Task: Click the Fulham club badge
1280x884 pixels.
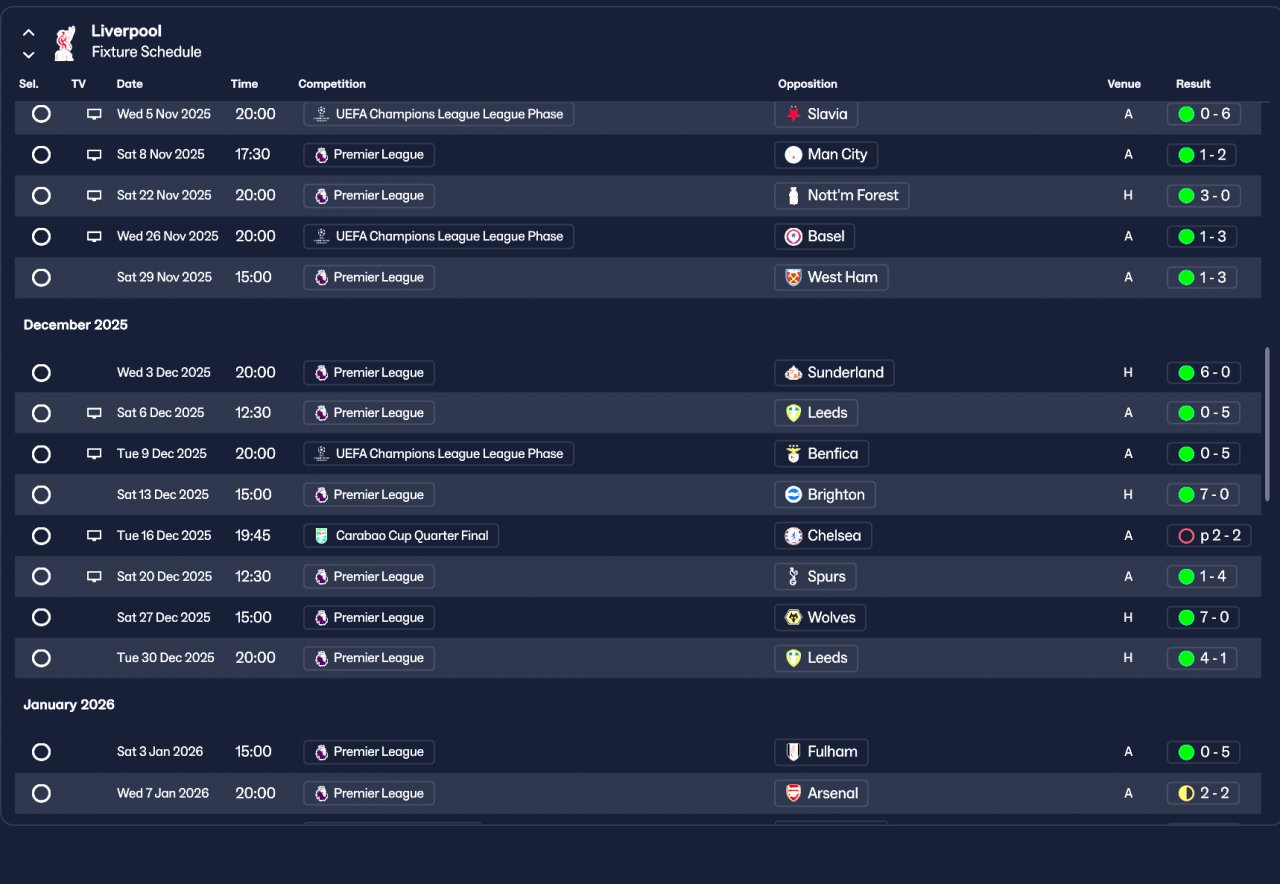Action: pos(793,752)
